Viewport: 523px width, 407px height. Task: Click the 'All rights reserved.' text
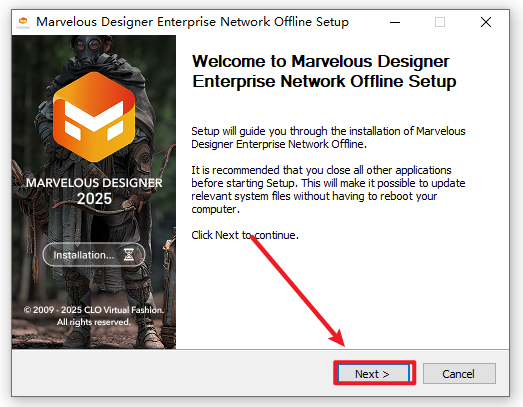tap(94, 322)
